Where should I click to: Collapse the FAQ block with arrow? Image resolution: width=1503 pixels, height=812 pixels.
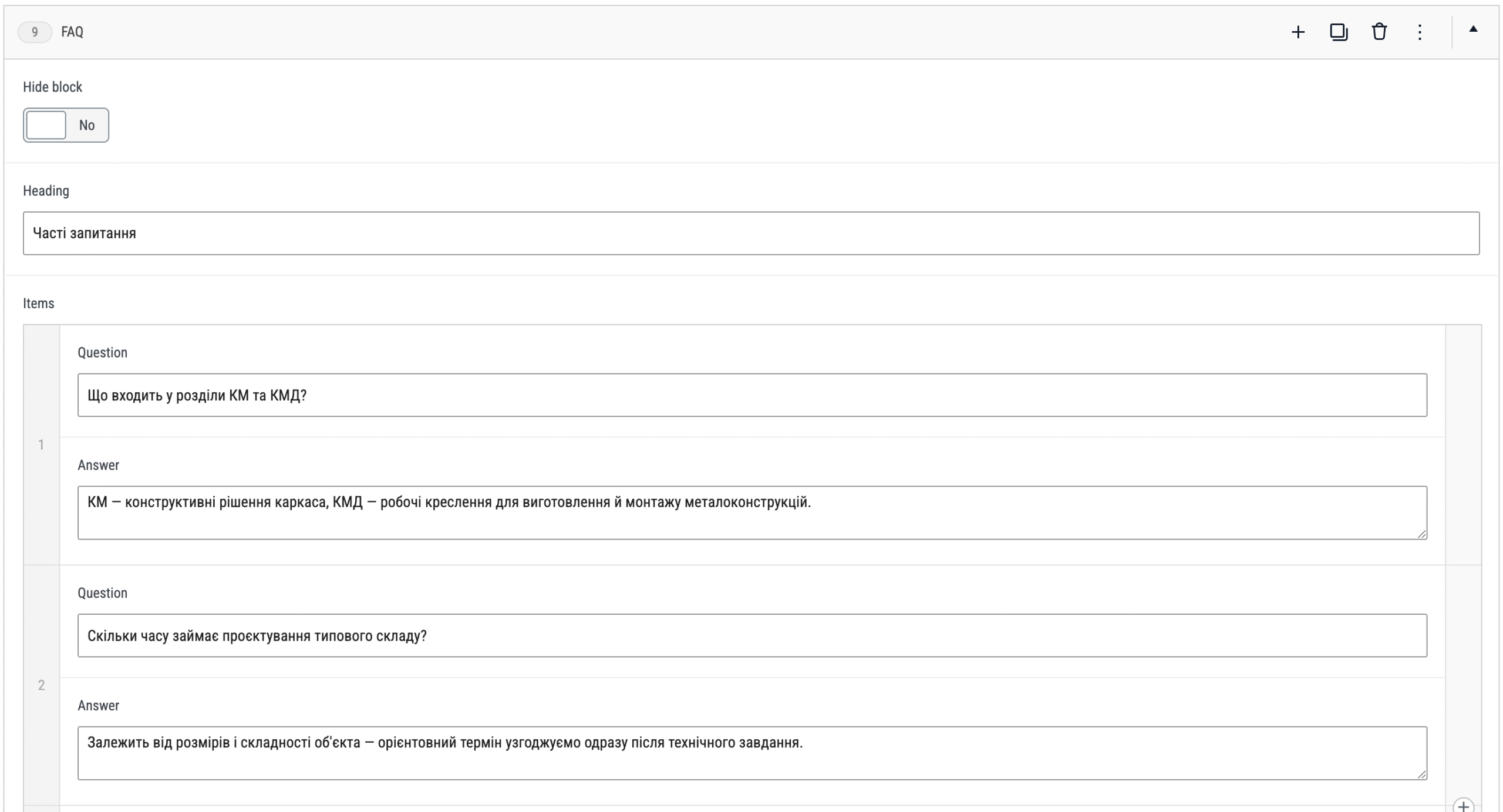point(1473,29)
